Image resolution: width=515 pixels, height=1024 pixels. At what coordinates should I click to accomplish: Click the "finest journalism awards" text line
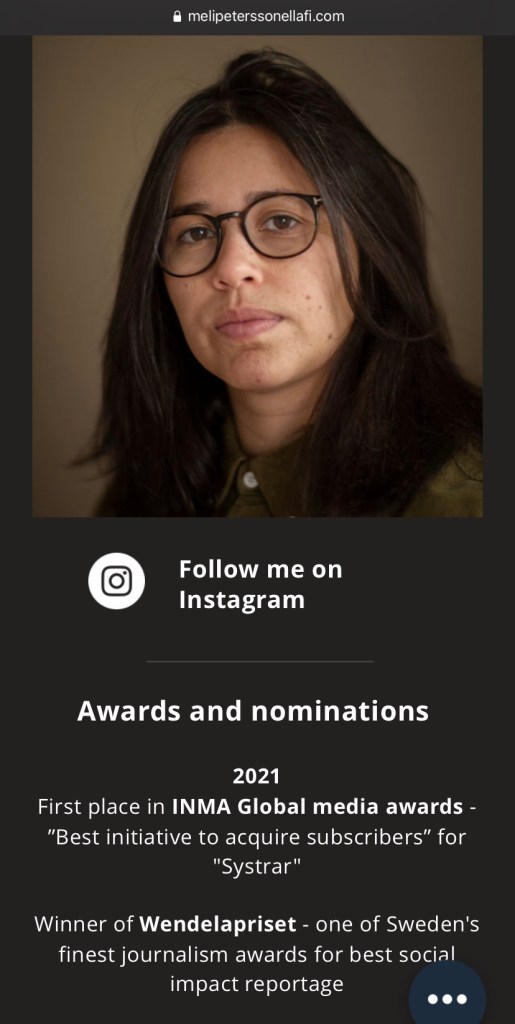pyautogui.click(x=257, y=955)
